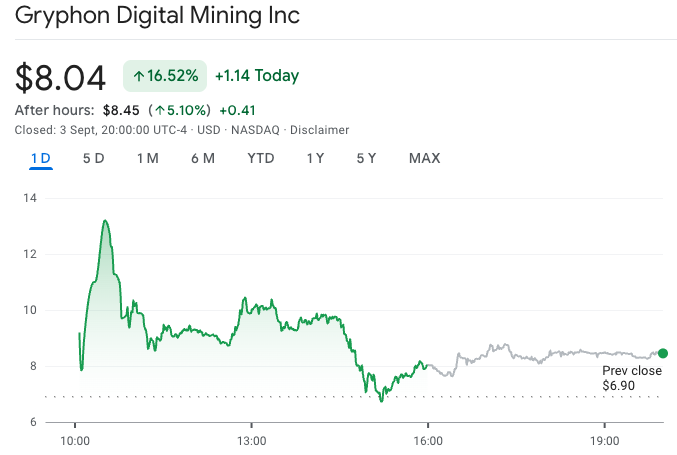Click the green end-point dot on the chart
The height and width of the screenshot is (455, 677).
click(x=663, y=353)
